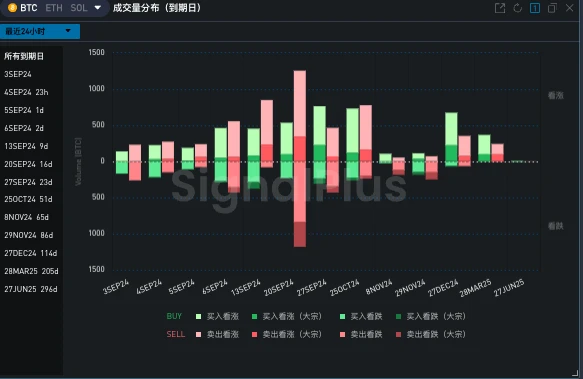Switch to the SOL tab
This screenshot has height=379, width=583.
79,8
